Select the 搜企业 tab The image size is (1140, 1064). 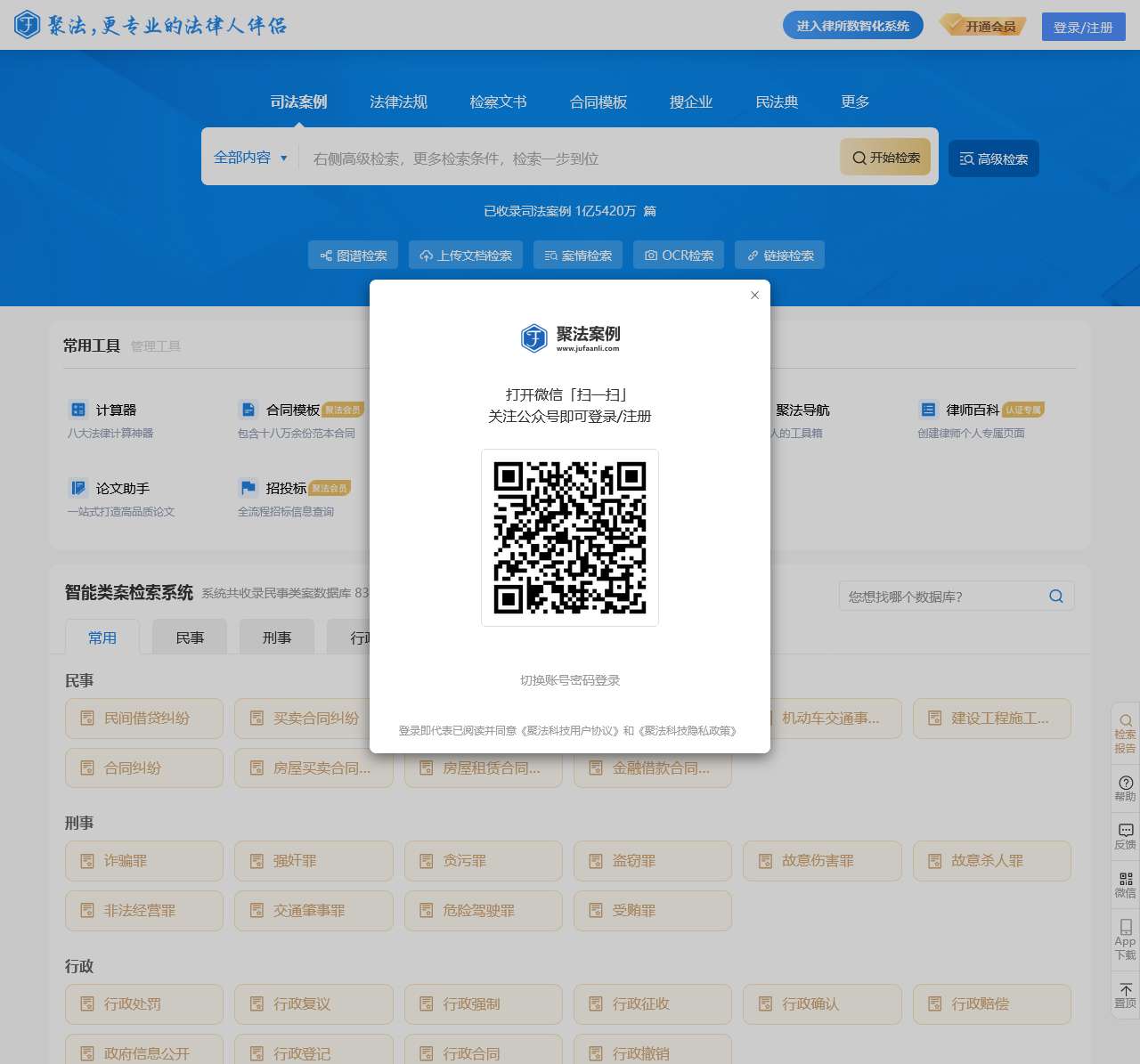[691, 102]
